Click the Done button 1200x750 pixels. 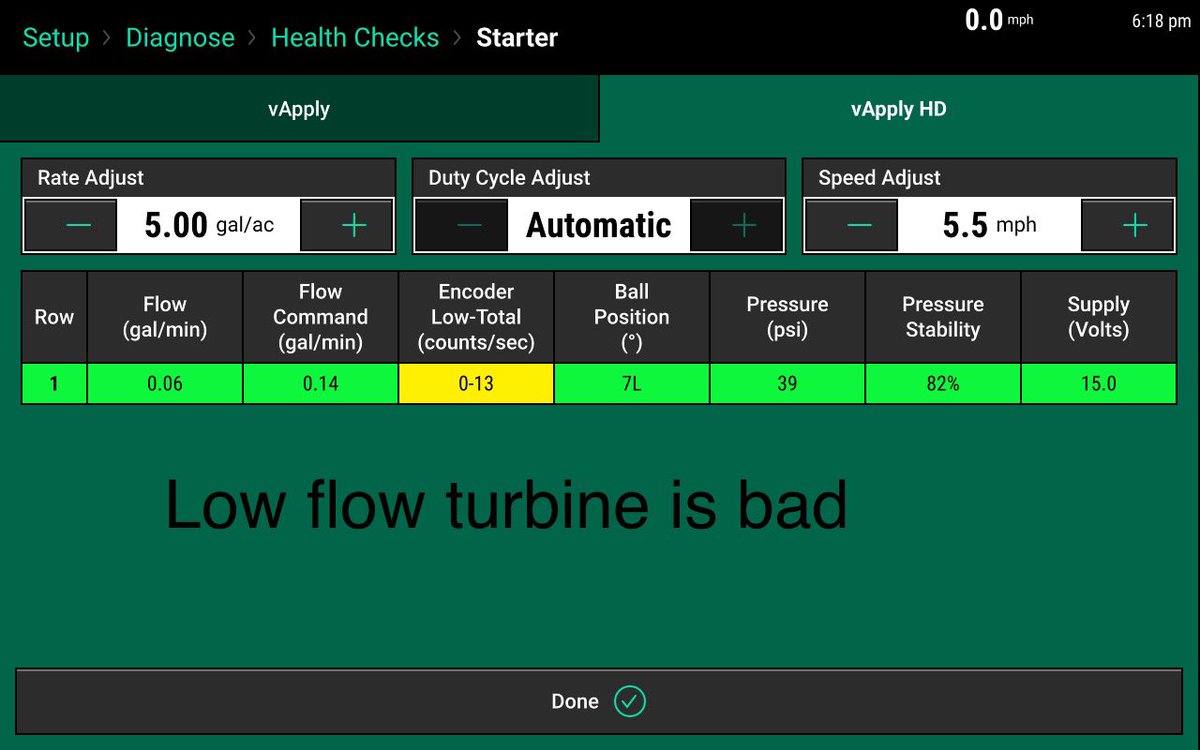click(x=599, y=701)
